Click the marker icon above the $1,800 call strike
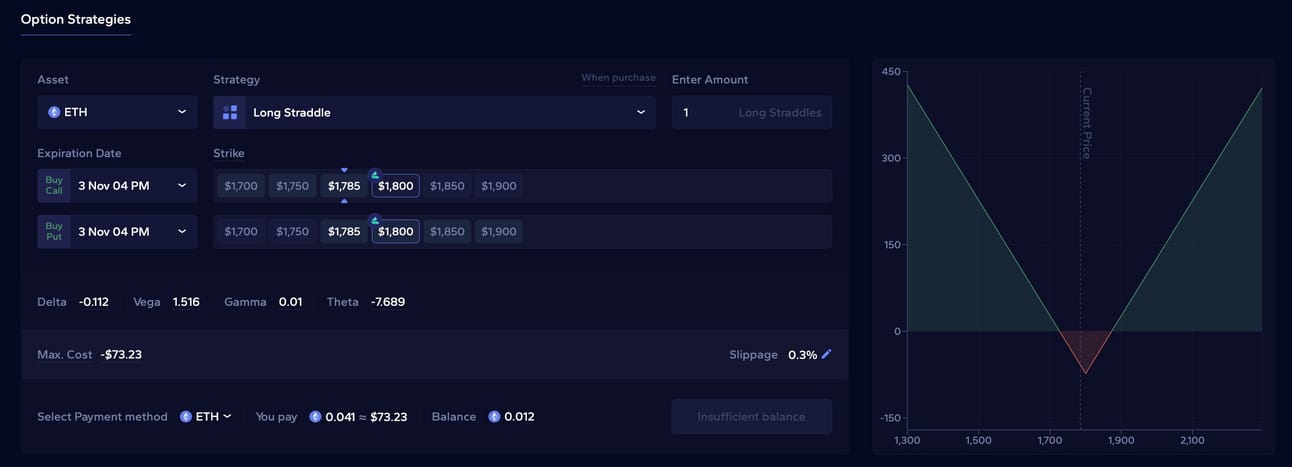The width and height of the screenshot is (1292, 467). [375, 174]
